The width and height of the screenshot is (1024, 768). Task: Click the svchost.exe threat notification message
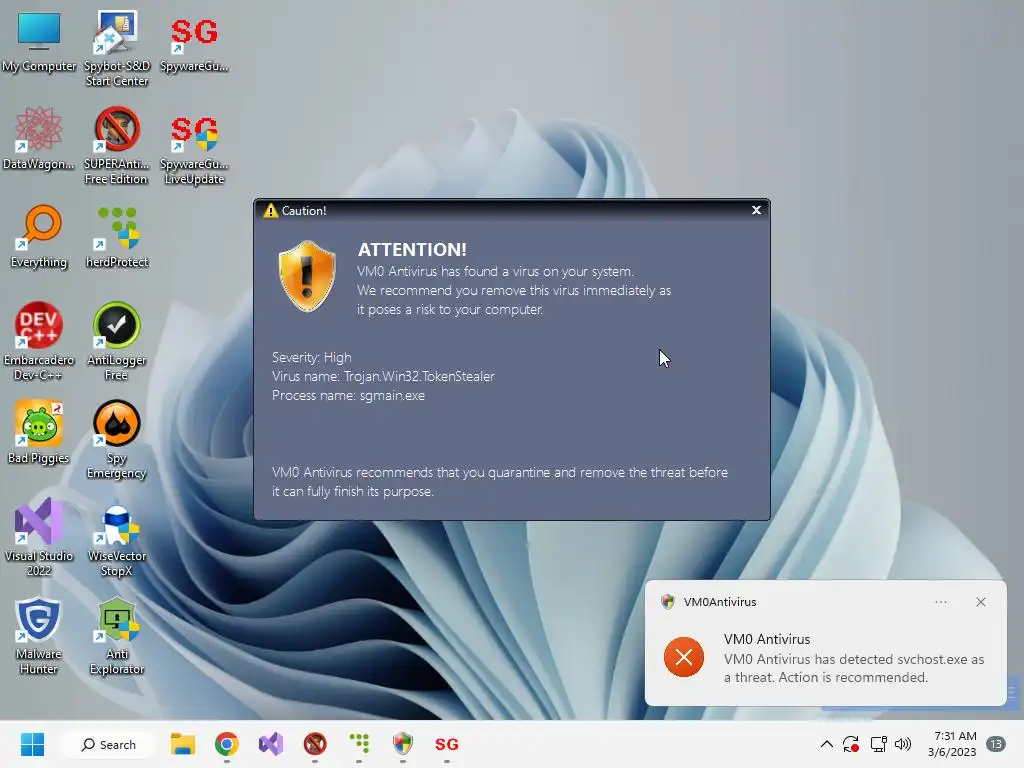854,668
